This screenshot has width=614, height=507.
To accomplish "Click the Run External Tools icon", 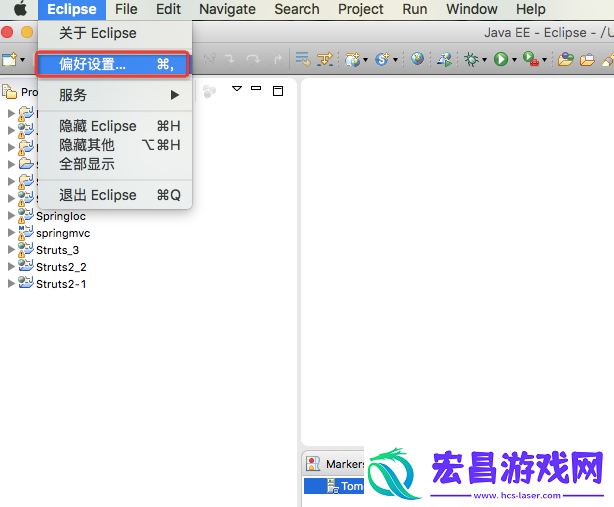I will click(x=531, y=60).
